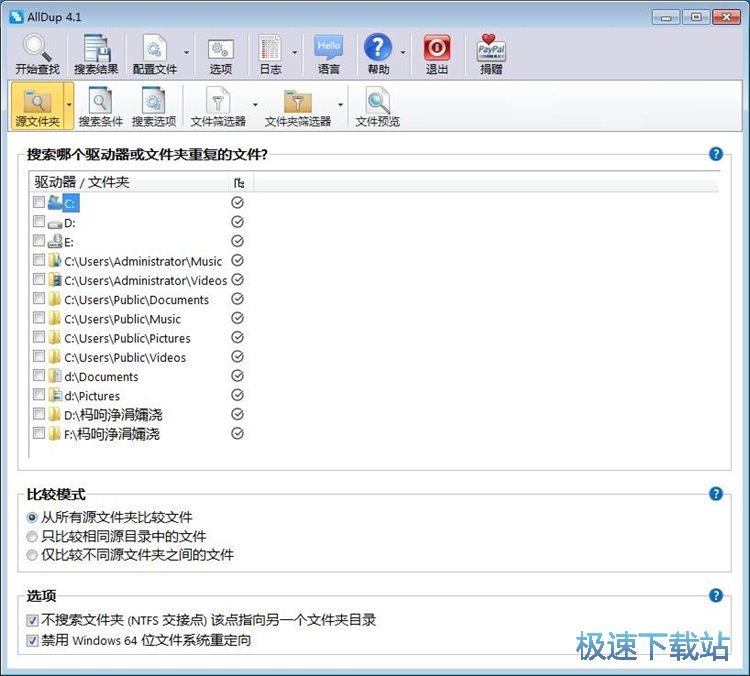Viewport: 750px width, 676px height.
Task: Click the AllDup app icon in title bar
Action: [16, 17]
